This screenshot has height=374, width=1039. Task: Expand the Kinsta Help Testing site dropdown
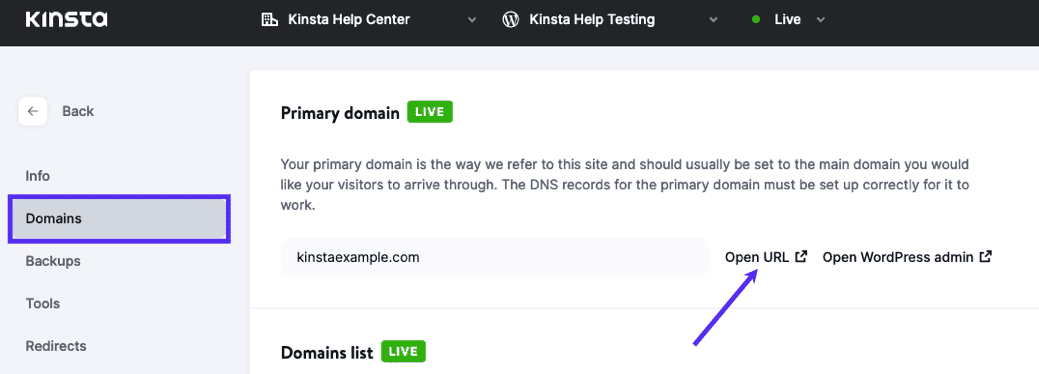pyautogui.click(x=713, y=20)
